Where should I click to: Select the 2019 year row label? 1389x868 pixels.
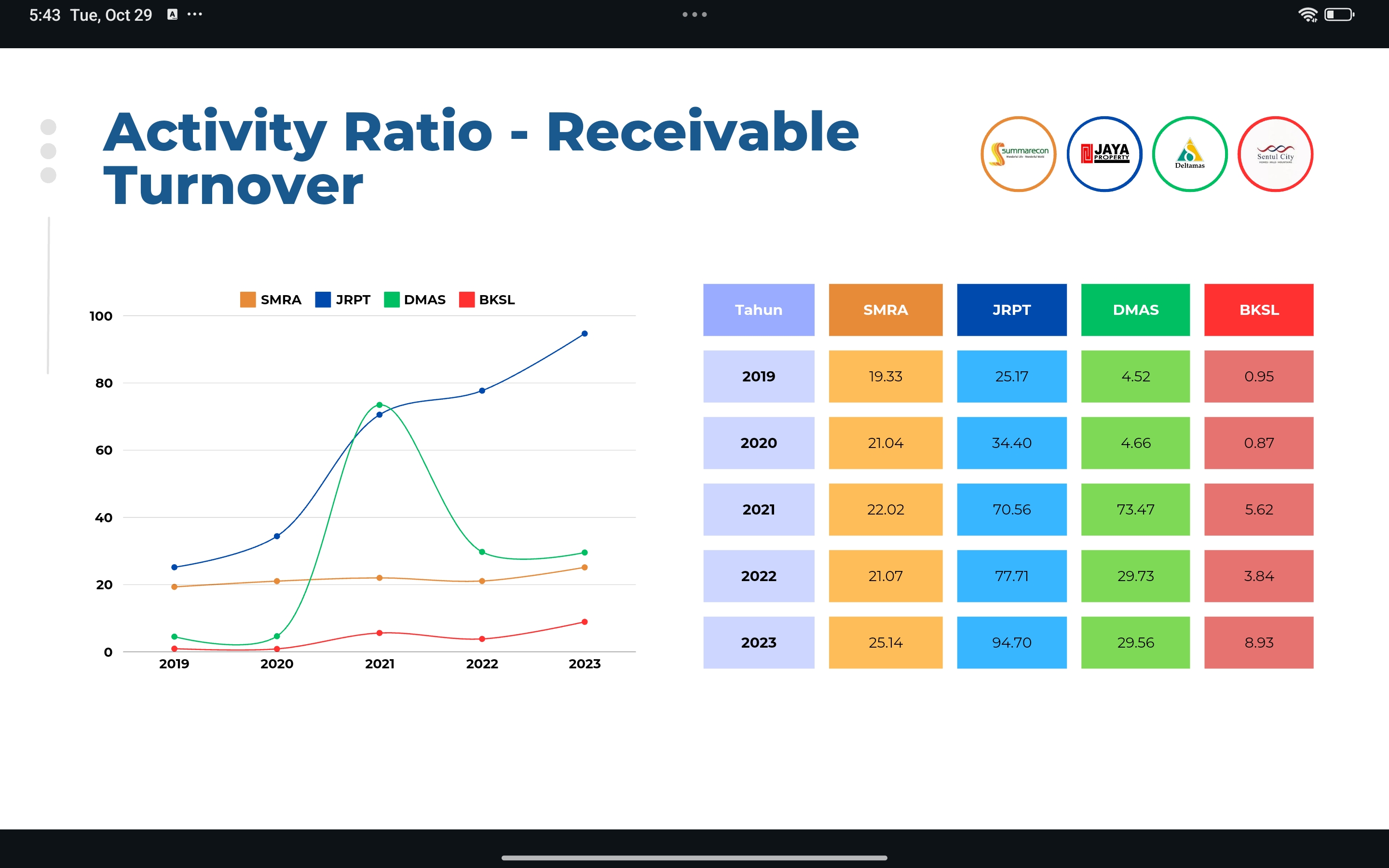point(759,377)
